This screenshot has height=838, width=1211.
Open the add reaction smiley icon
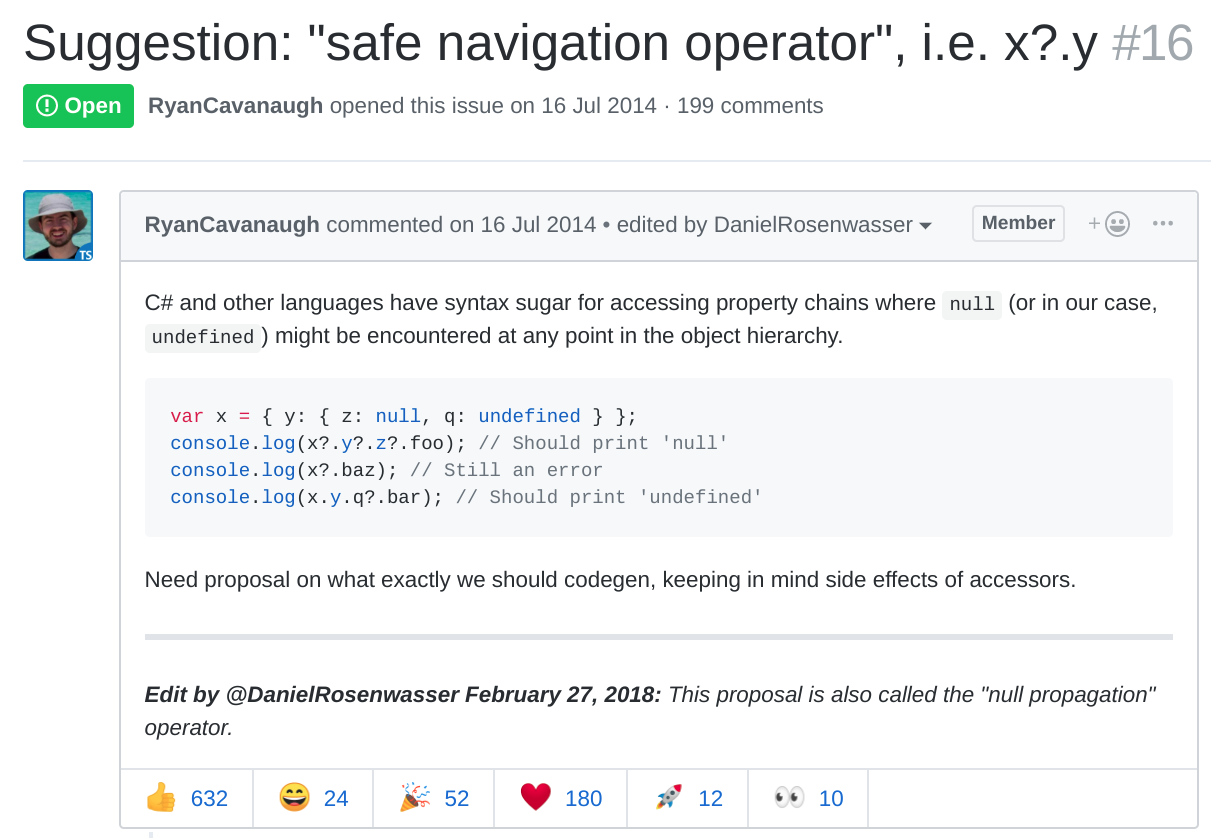pyautogui.click(x=1110, y=223)
